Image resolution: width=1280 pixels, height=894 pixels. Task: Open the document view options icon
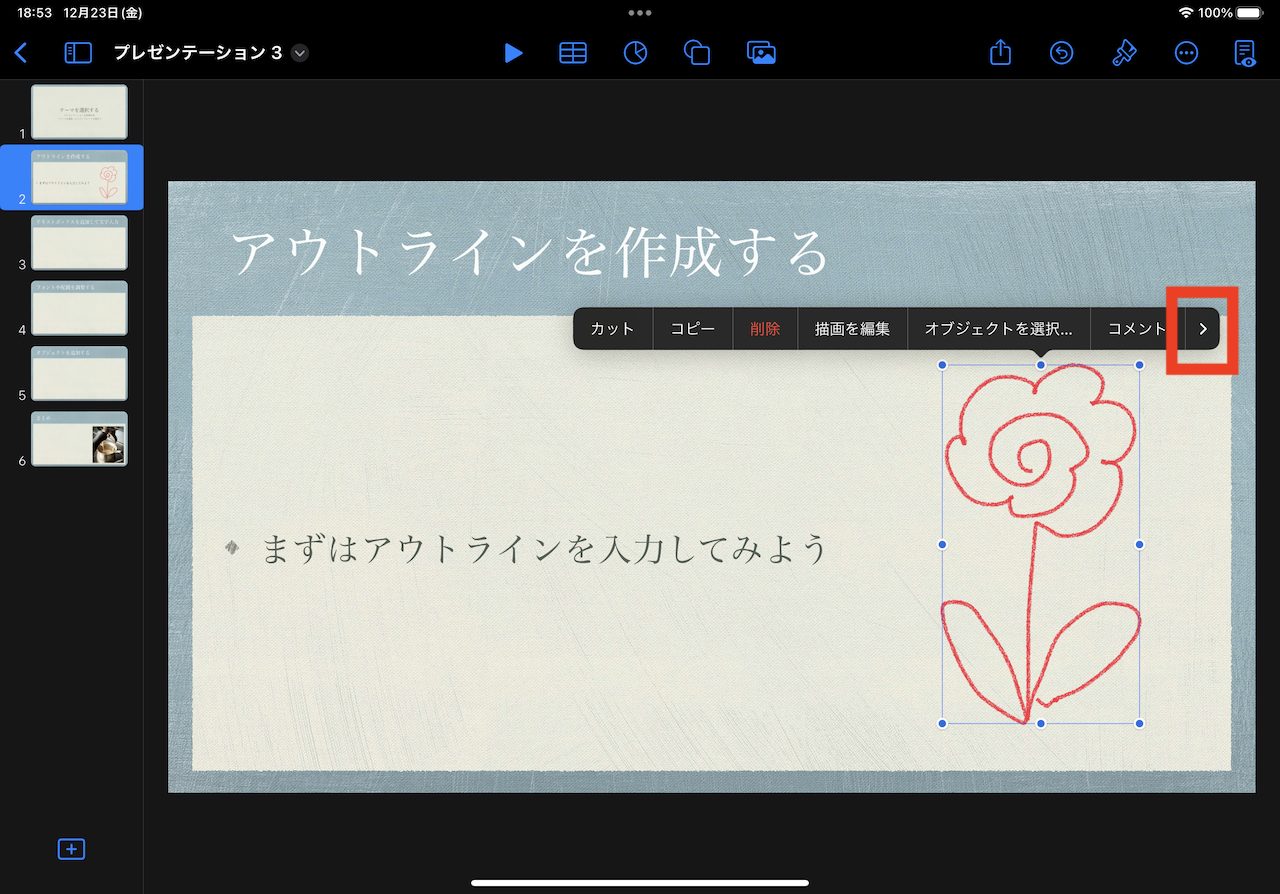click(x=1245, y=53)
